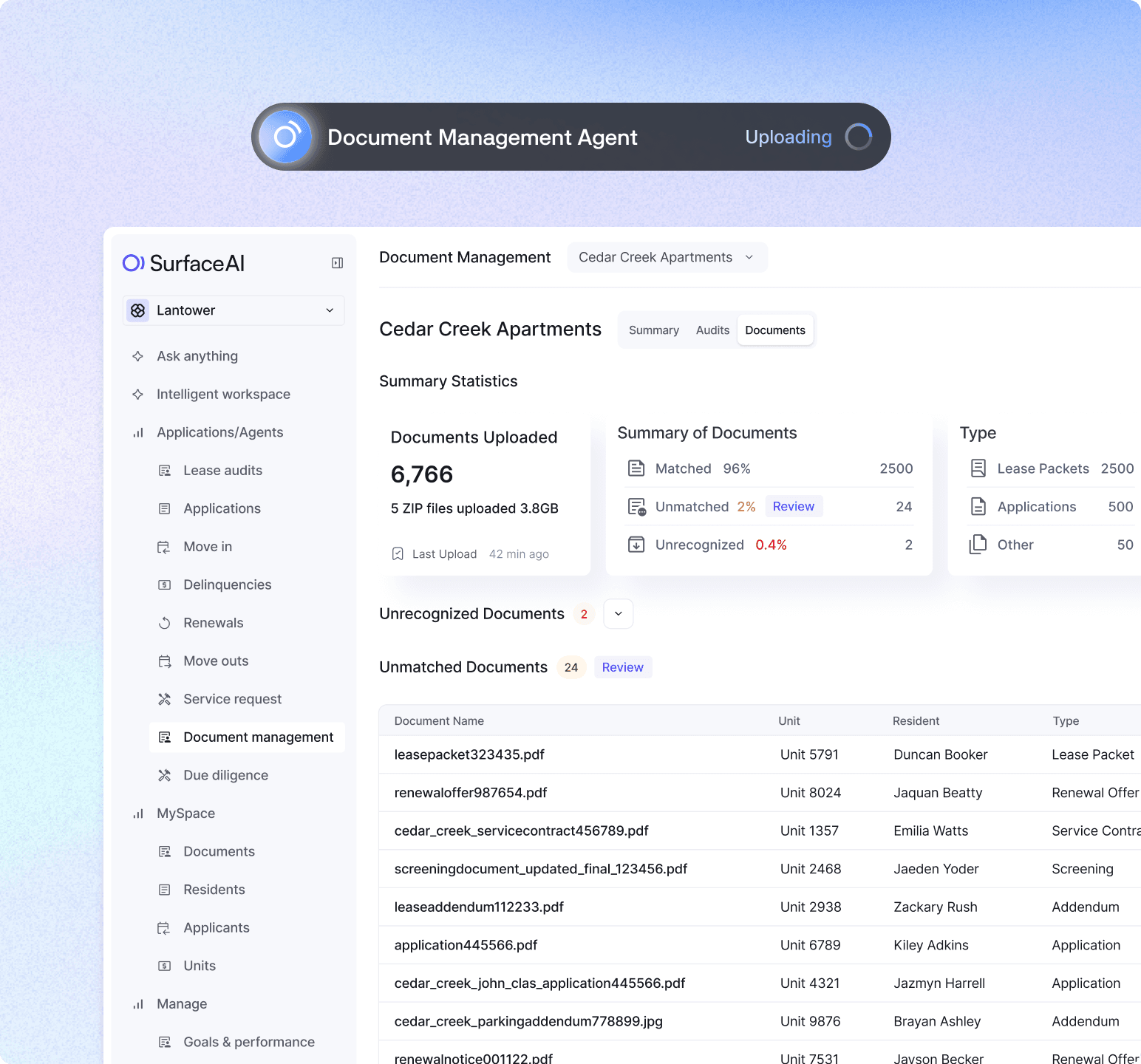Select the Lease audits icon
The height and width of the screenshot is (1064, 1141).
[x=164, y=470]
